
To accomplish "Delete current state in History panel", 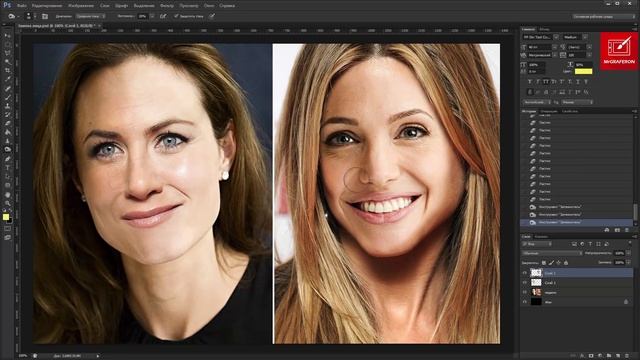I will (x=627, y=230).
